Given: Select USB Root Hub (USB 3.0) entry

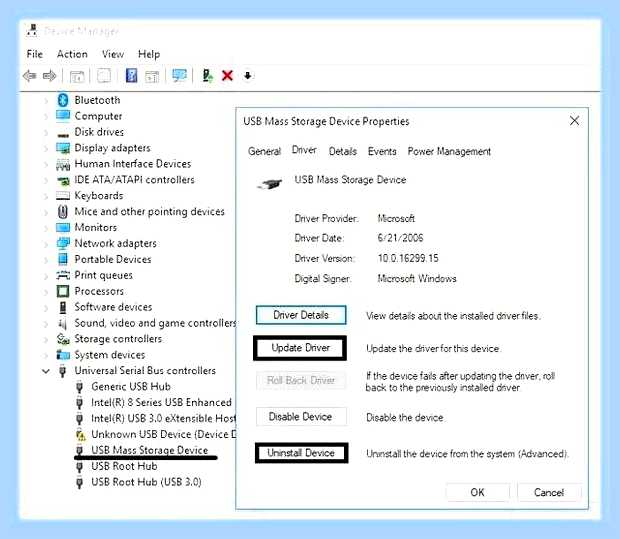Looking at the screenshot, I should [146, 482].
